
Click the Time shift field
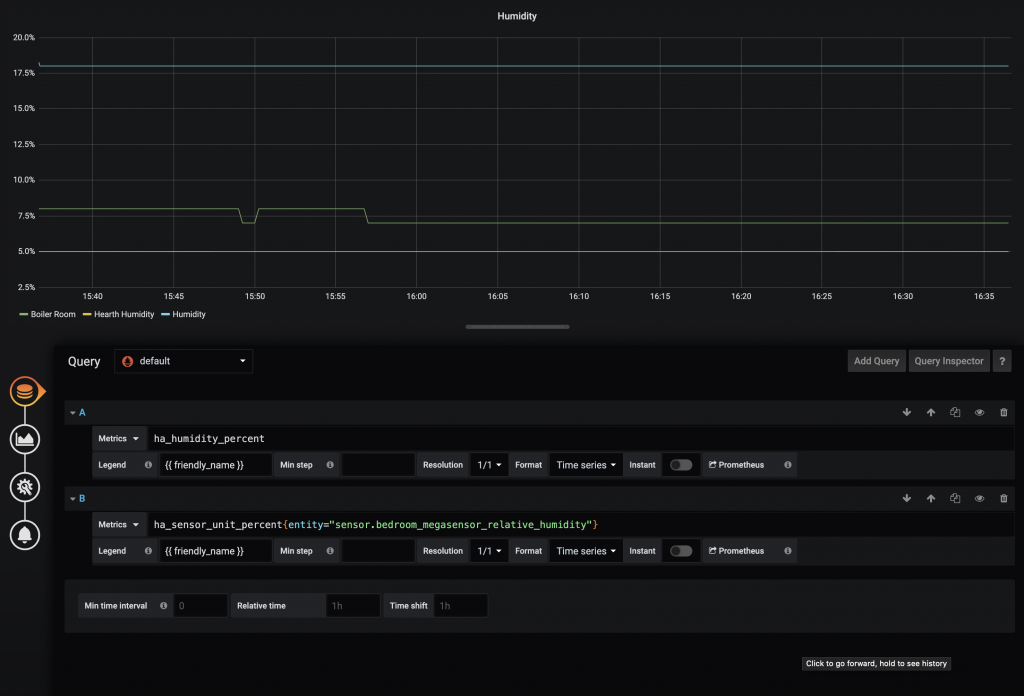[x=460, y=606]
